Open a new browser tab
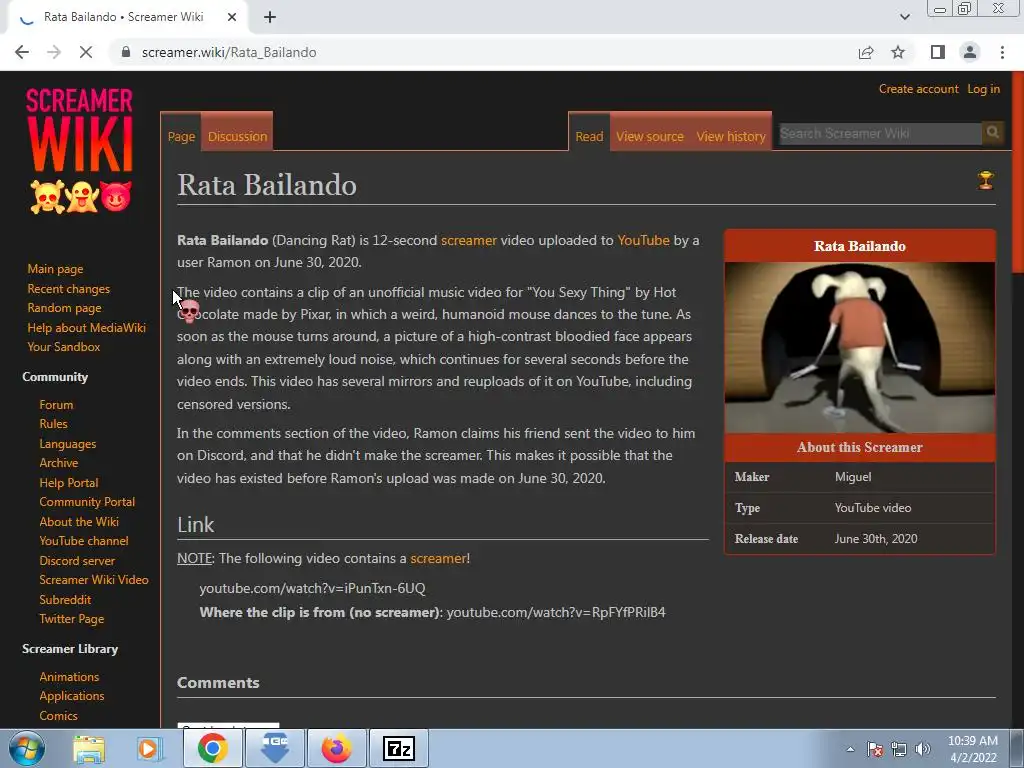 [270, 18]
